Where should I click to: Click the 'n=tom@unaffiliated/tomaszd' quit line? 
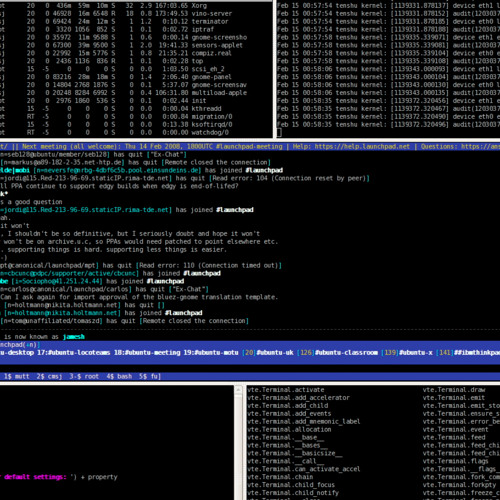pyautogui.click(x=124, y=321)
